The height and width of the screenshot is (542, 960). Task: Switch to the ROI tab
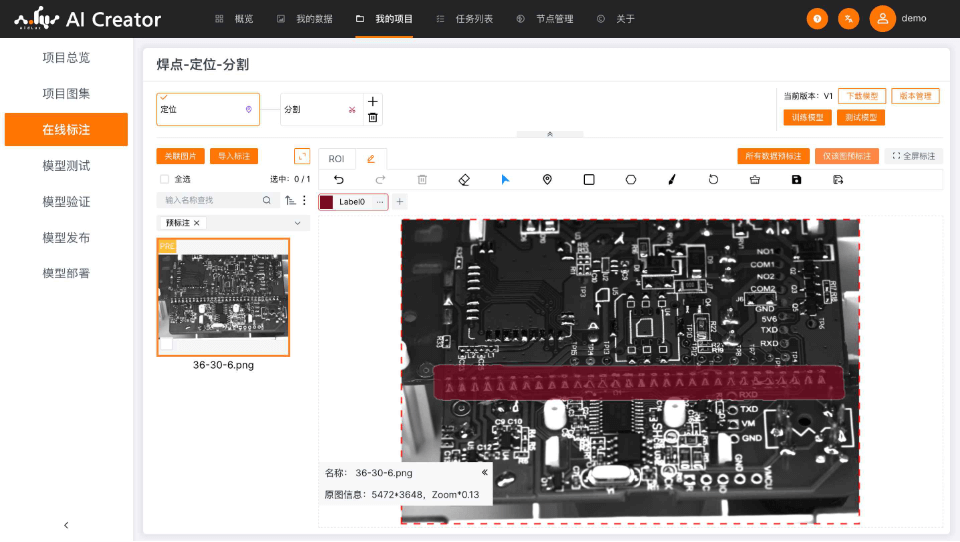point(336,159)
